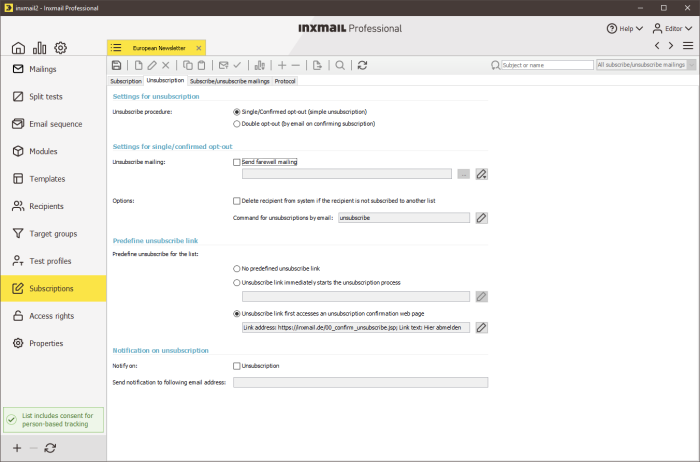
Task: Click the refresh toolbar icon
Action: coord(362,65)
